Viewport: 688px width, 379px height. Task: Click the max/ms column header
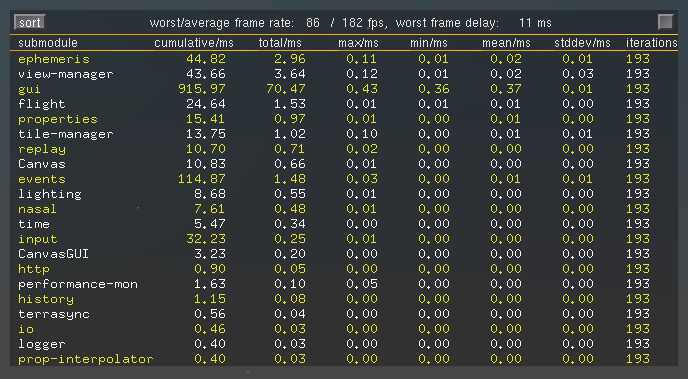click(358, 43)
